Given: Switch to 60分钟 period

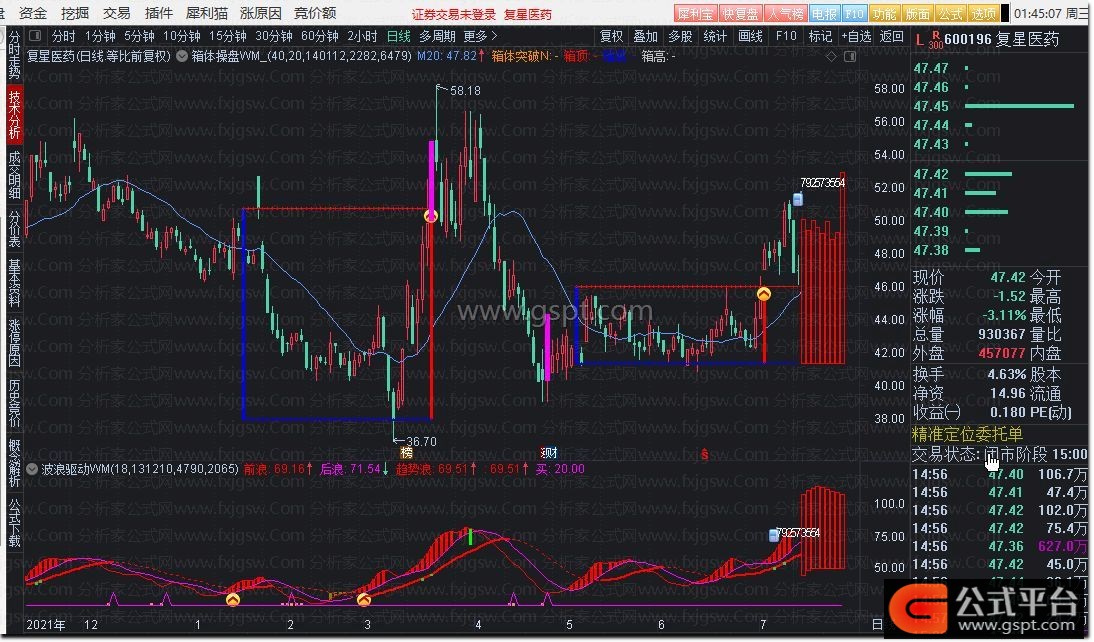Looking at the screenshot, I should [x=320, y=36].
